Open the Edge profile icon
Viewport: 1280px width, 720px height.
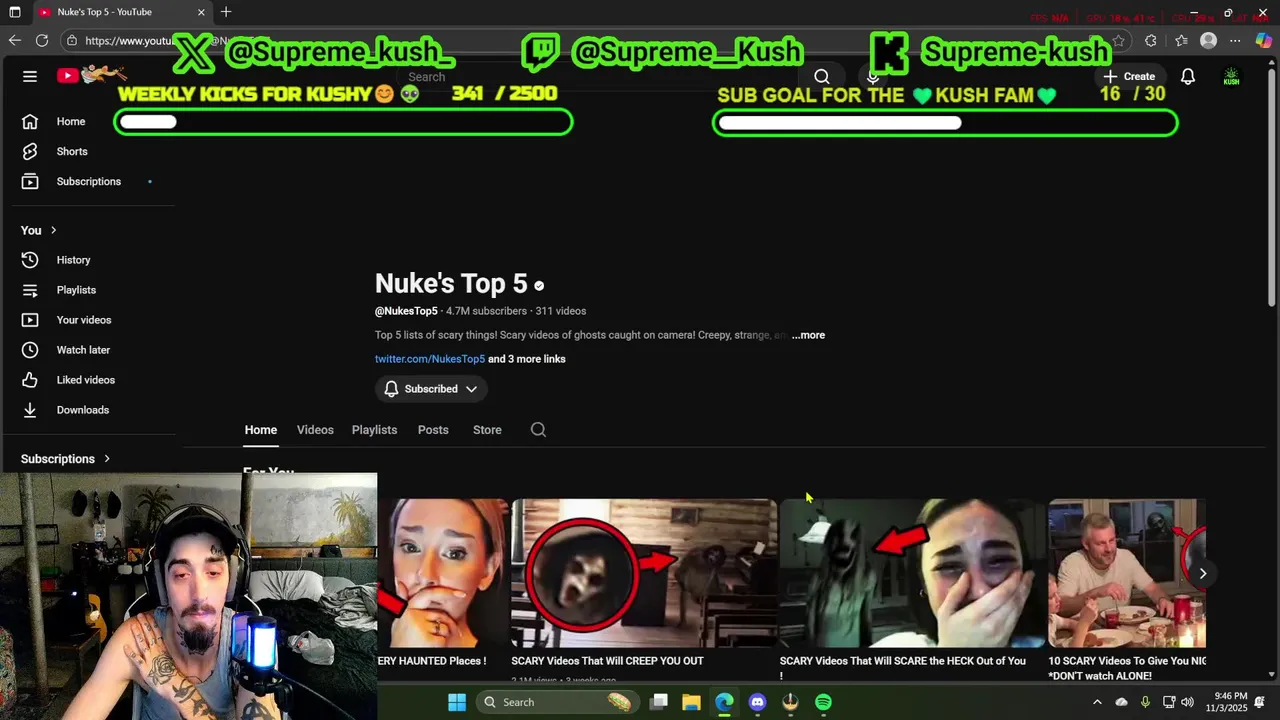pos(1209,40)
